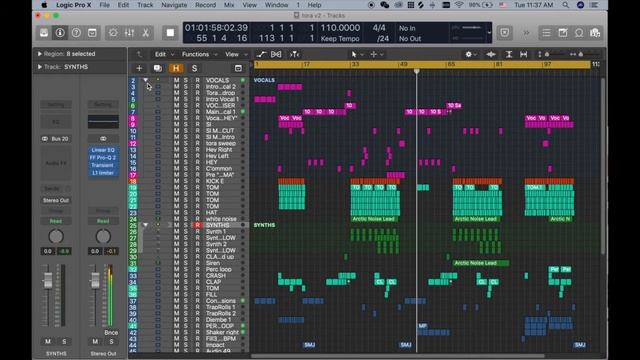
Task: Click the control bar overflow chevrons
Action: point(526,33)
